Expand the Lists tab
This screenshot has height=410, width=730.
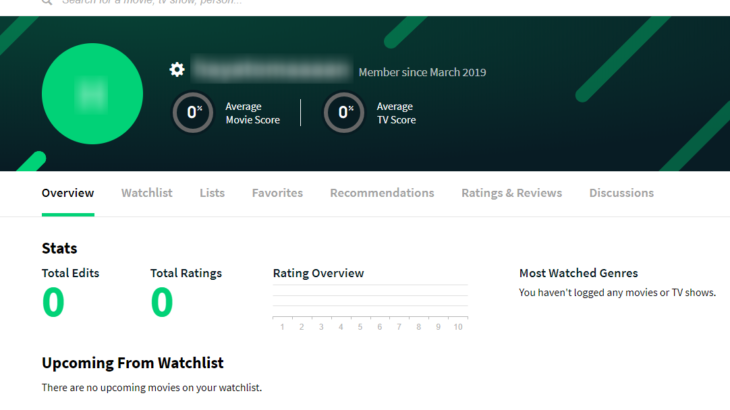click(212, 193)
